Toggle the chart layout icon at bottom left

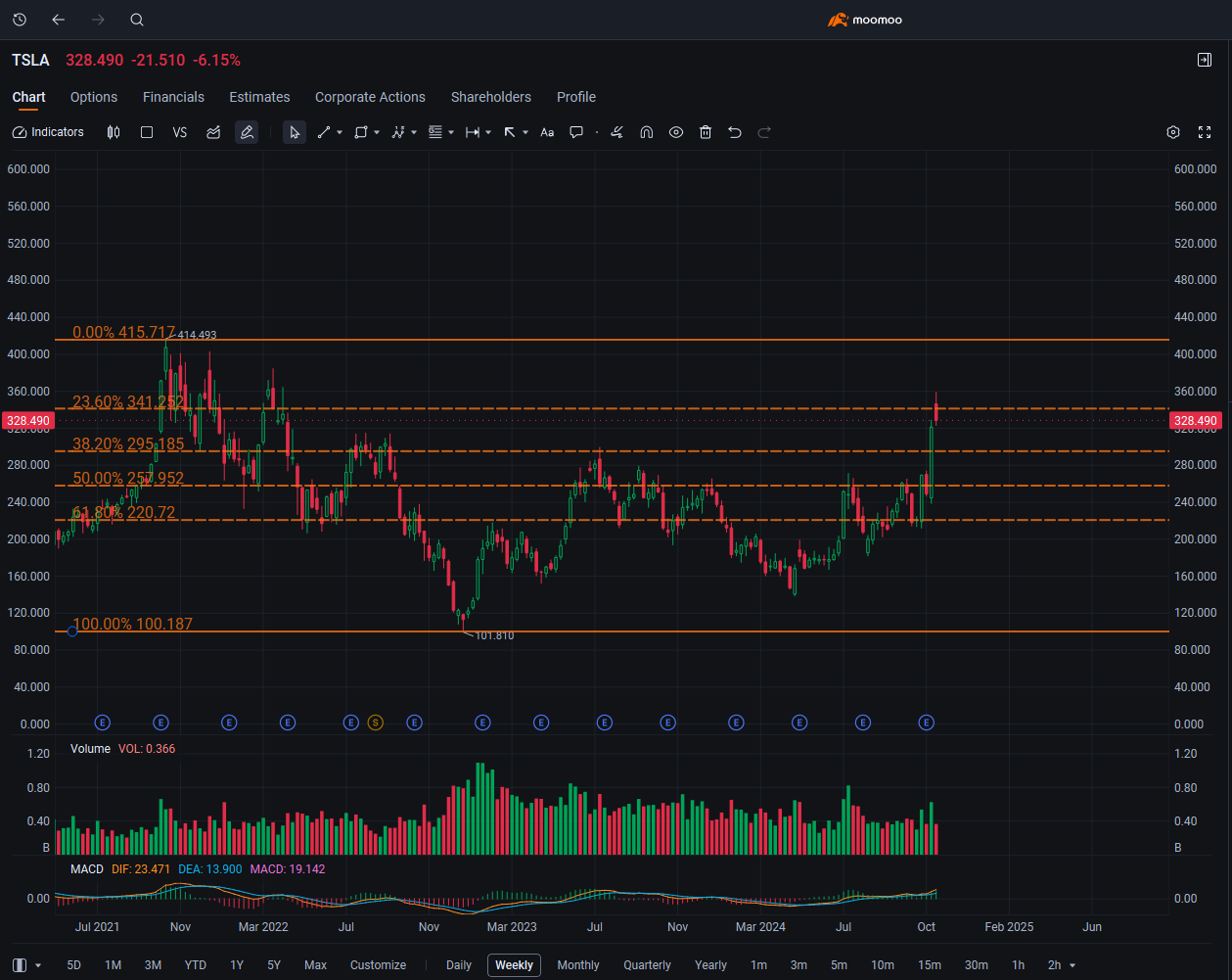(20, 965)
